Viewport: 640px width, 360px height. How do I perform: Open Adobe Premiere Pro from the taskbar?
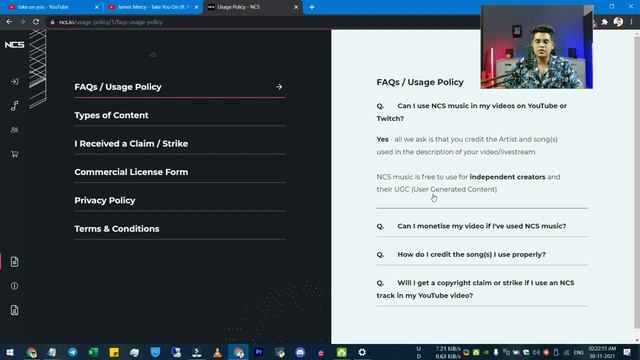(x=259, y=352)
